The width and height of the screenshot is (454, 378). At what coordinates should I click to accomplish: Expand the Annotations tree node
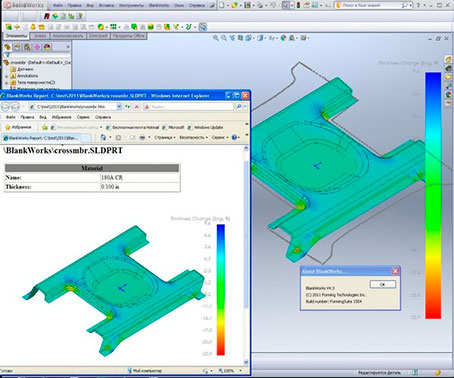click(6, 76)
